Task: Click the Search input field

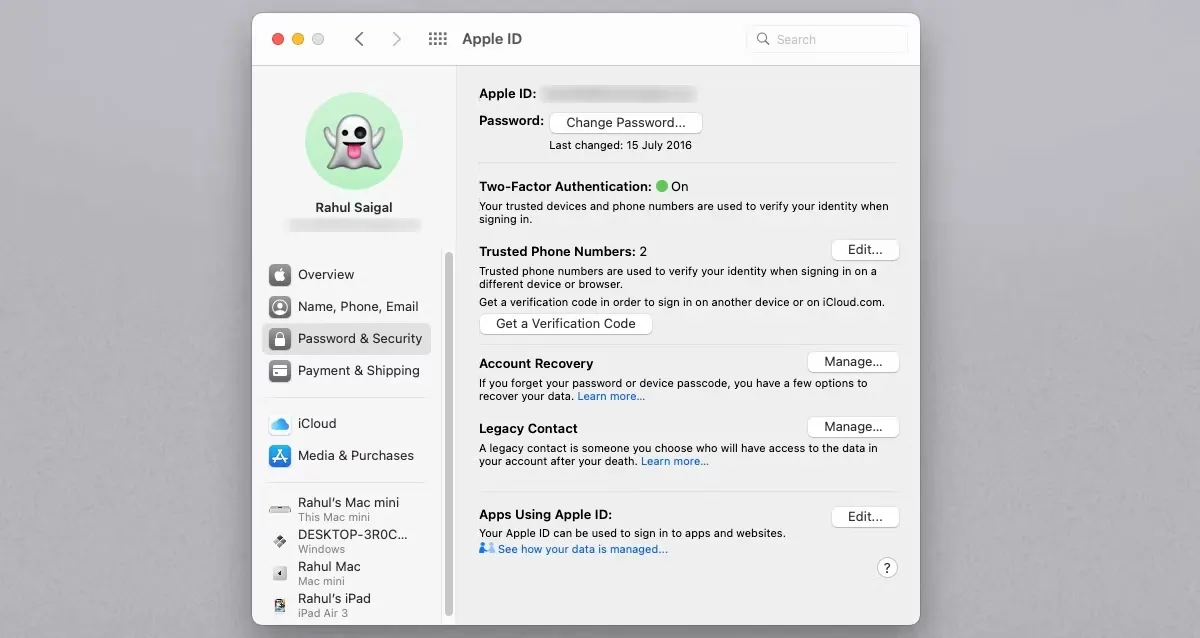Action: click(826, 39)
